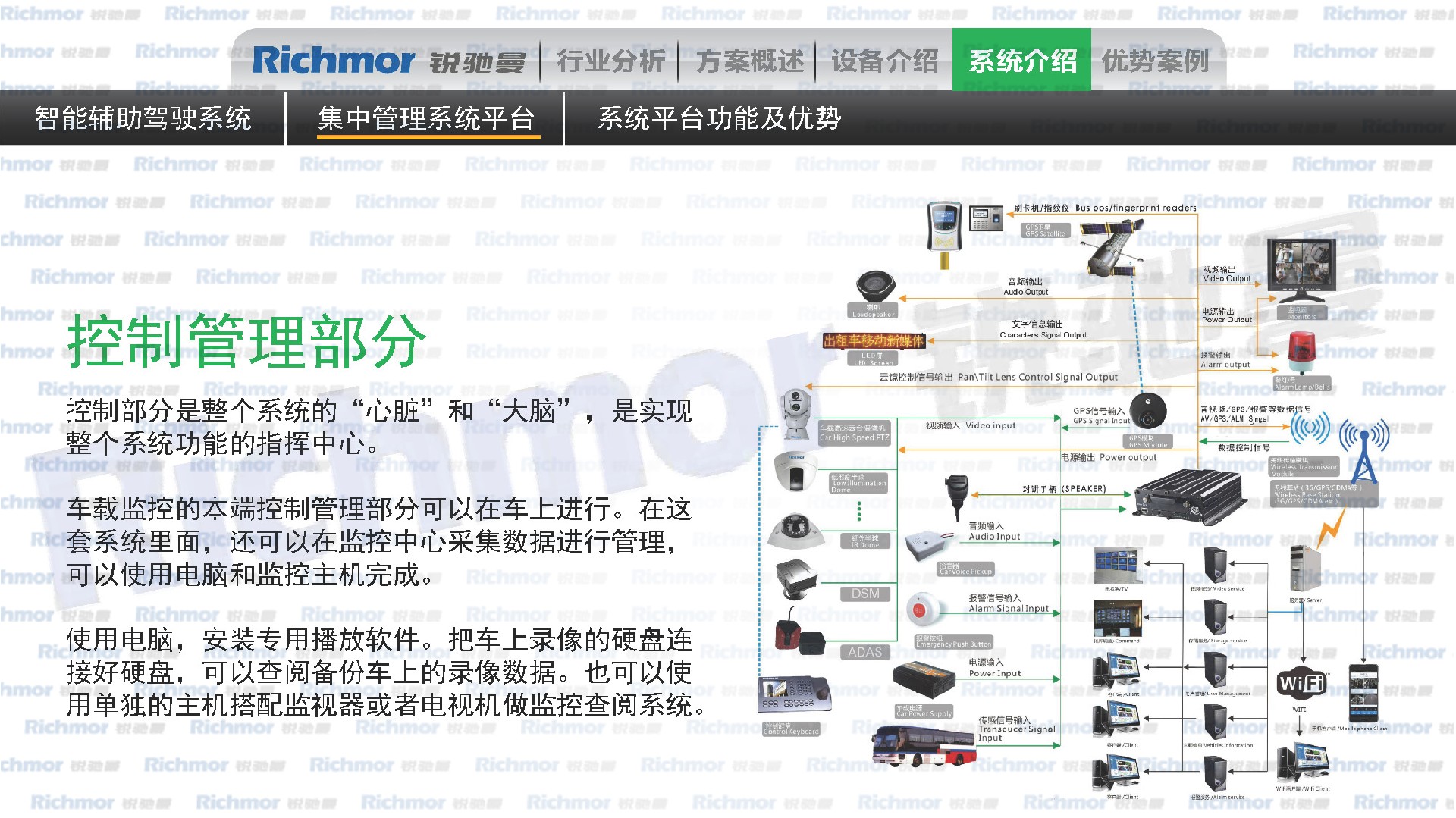Viewport: 1456px width, 818px height.
Task: Click the 'GPS Signal Input' label
Action: click(1101, 421)
